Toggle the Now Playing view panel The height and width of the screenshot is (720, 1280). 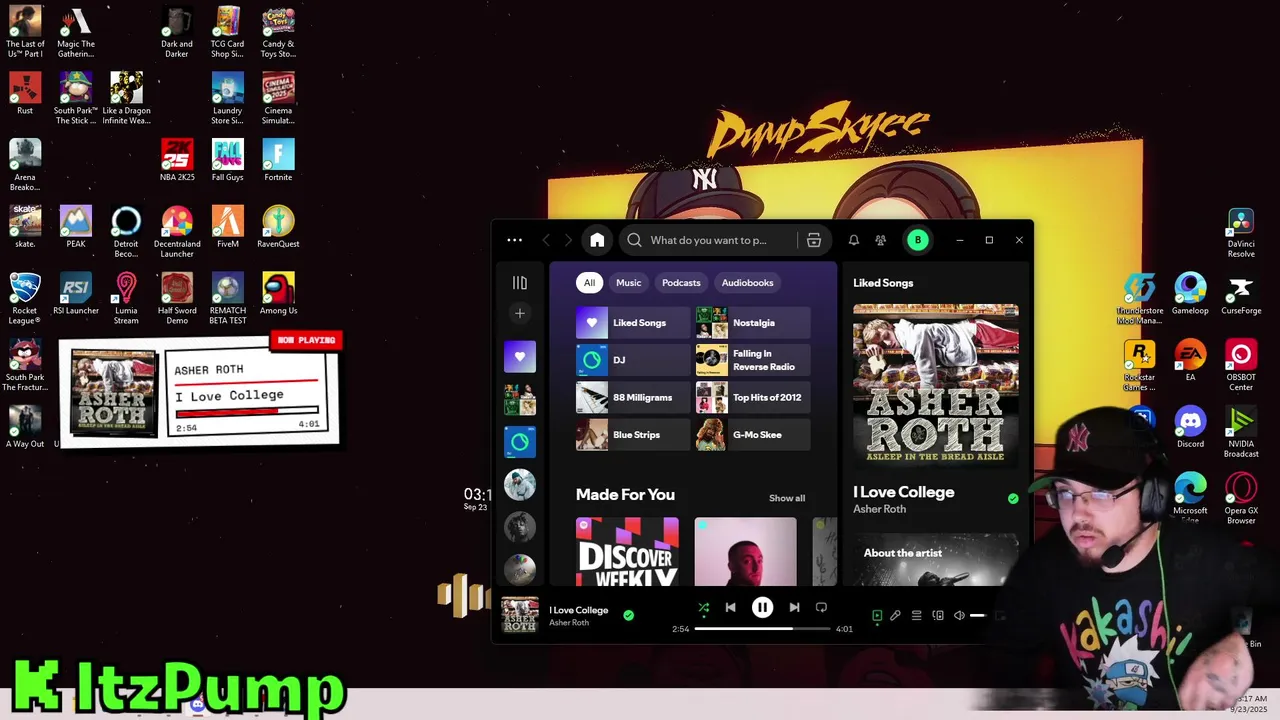click(x=877, y=616)
